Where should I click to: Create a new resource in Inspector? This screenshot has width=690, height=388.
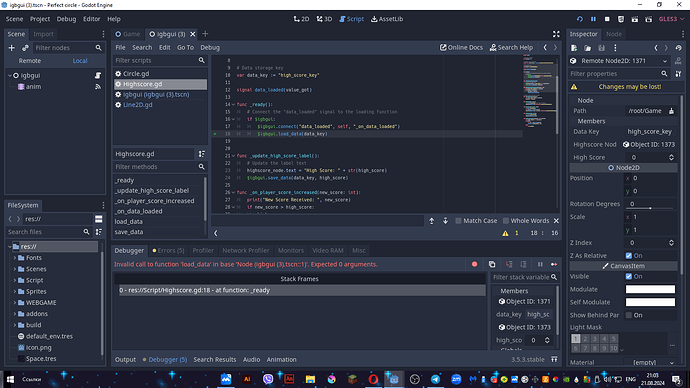pyautogui.click(x=574, y=48)
